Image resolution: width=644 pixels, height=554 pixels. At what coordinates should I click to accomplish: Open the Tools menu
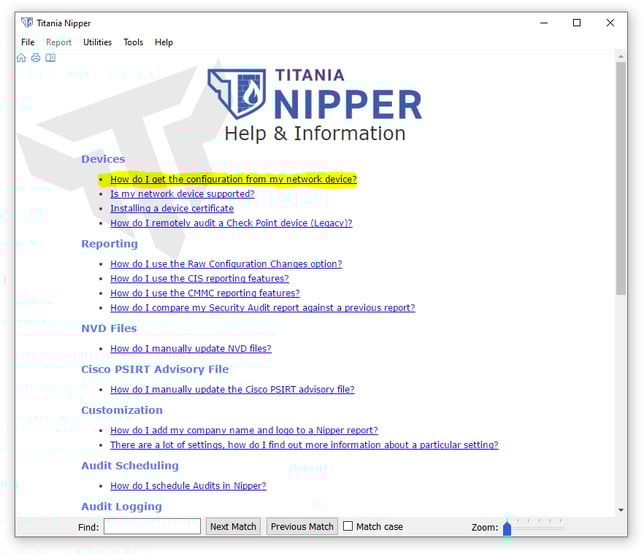click(133, 42)
